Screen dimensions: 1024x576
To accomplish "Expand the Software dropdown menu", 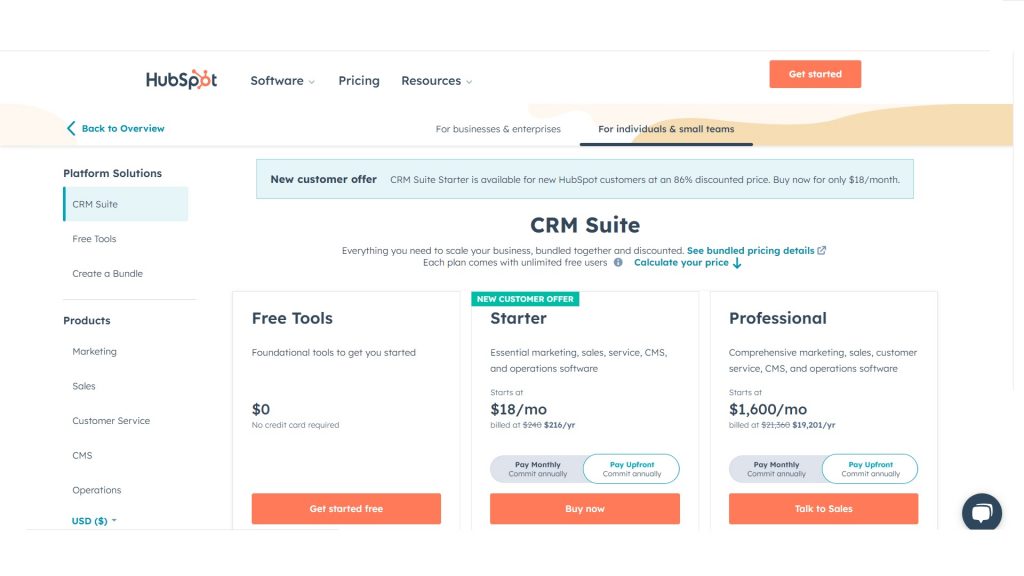I will click(x=282, y=81).
